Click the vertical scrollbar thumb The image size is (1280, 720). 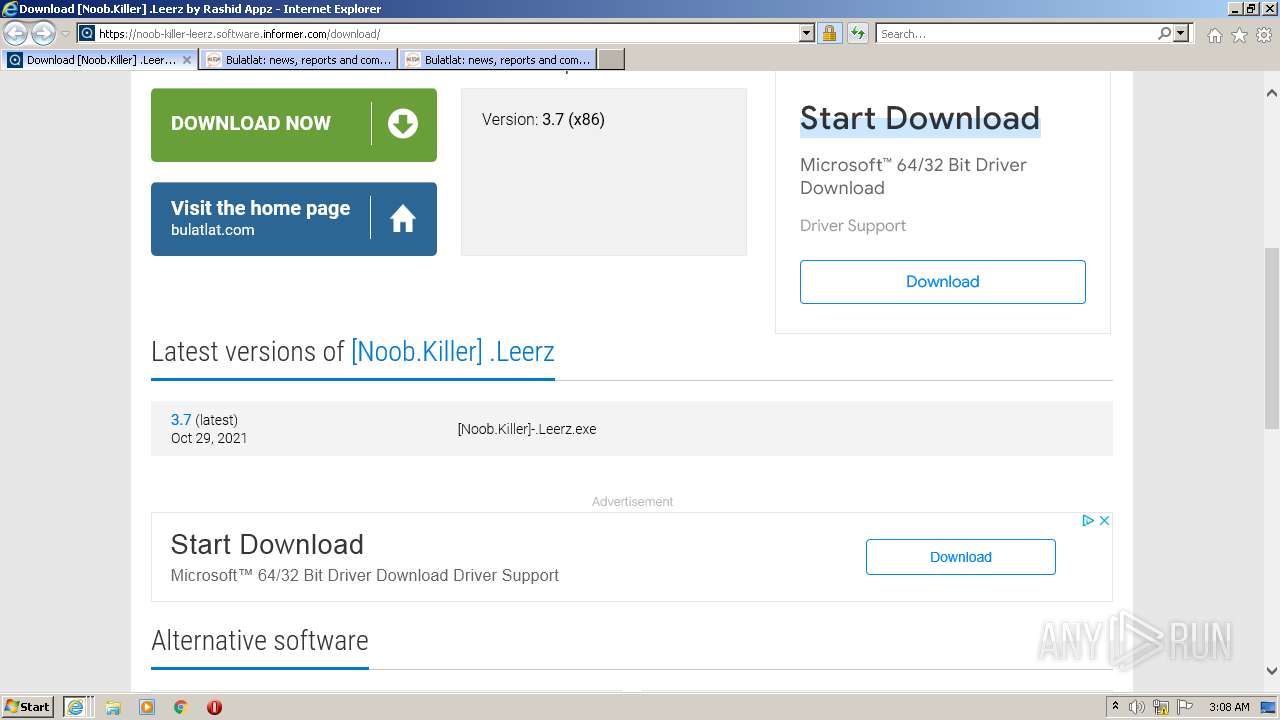[x=1272, y=338]
